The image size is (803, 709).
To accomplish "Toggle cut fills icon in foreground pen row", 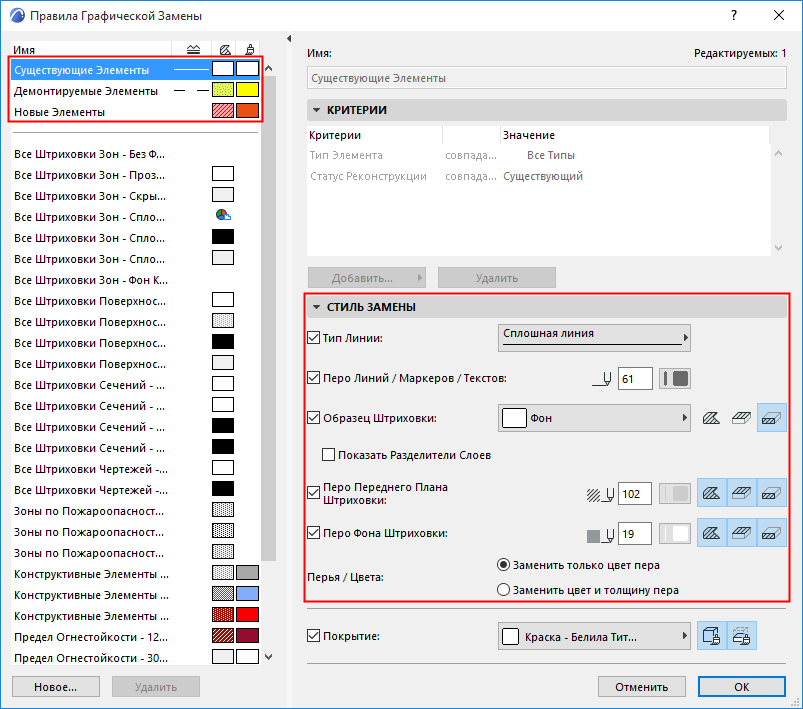I will (x=771, y=493).
